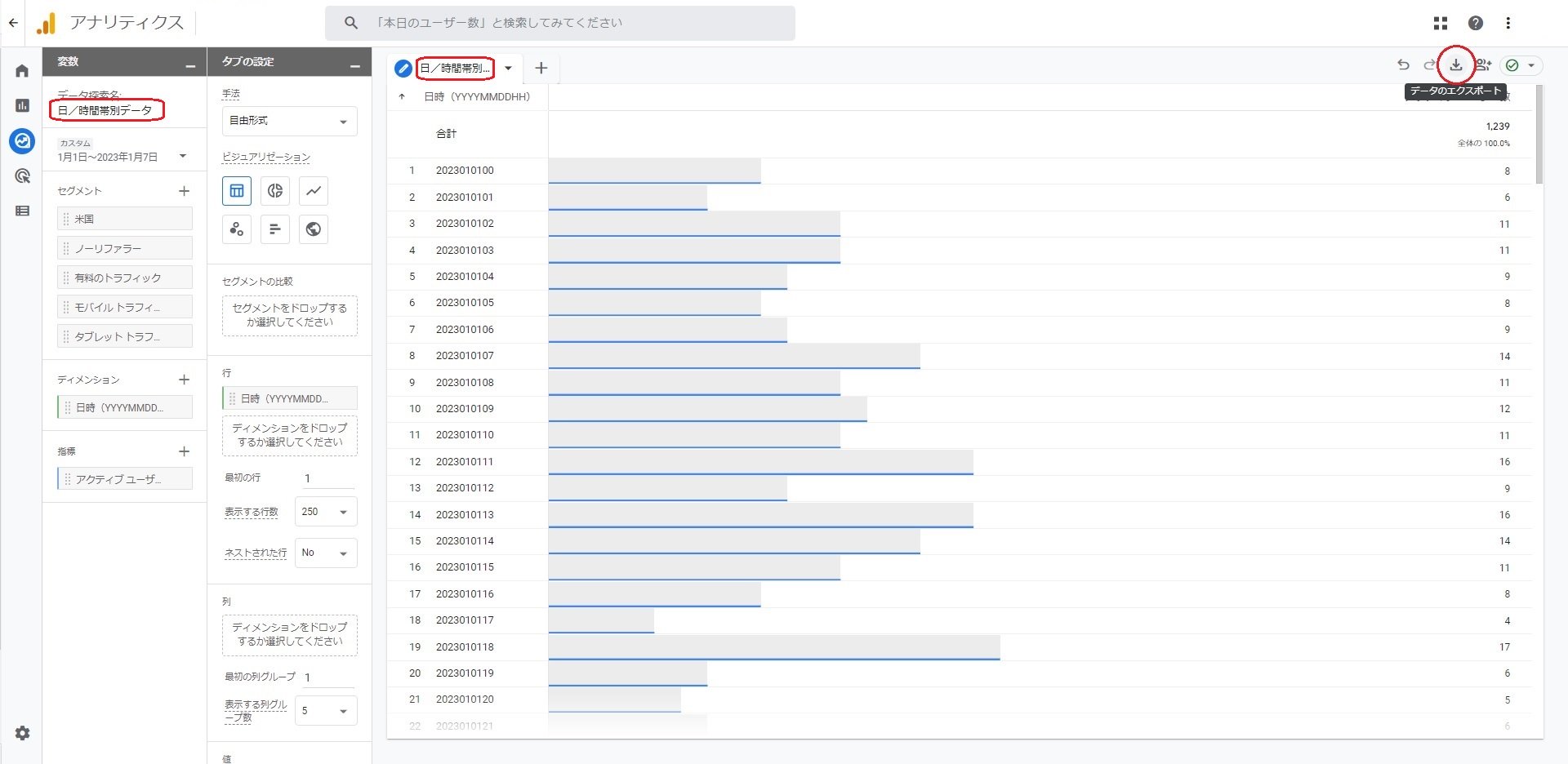Minimize the 変数 panel

[190, 66]
